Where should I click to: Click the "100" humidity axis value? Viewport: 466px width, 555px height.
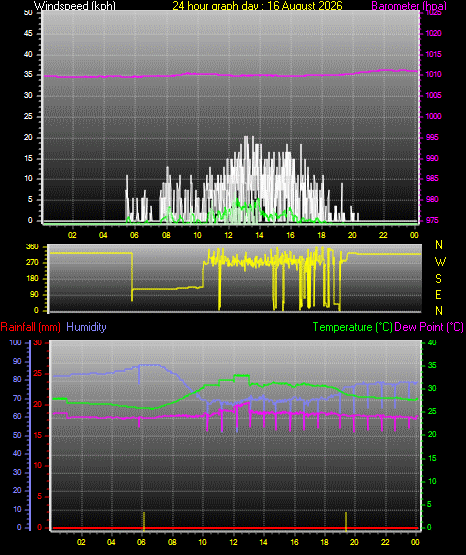[x=16, y=342]
